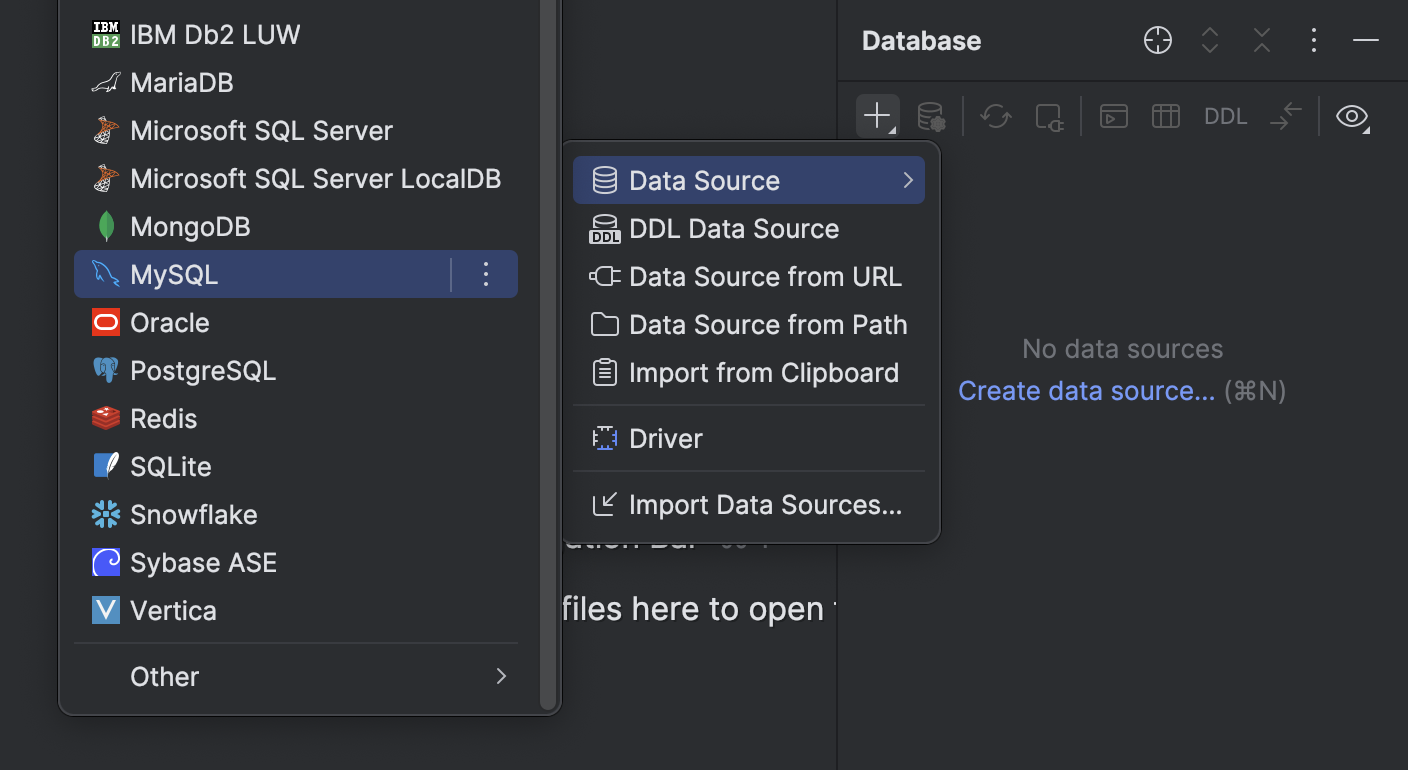
Task: Select Import from Clipboard menu entry
Action: 764,372
